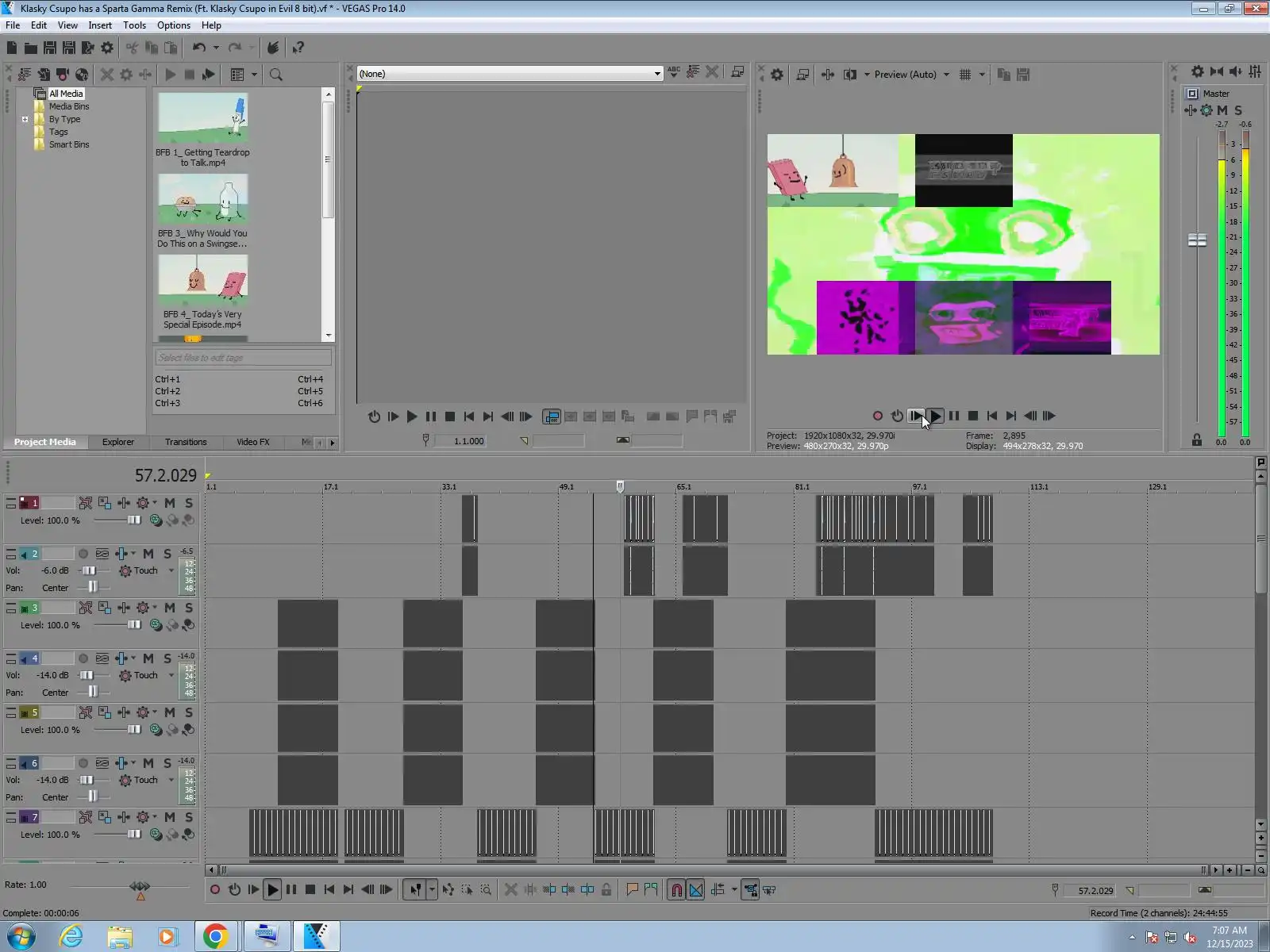Switch to the Explorer tab

(x=118, y=442)
